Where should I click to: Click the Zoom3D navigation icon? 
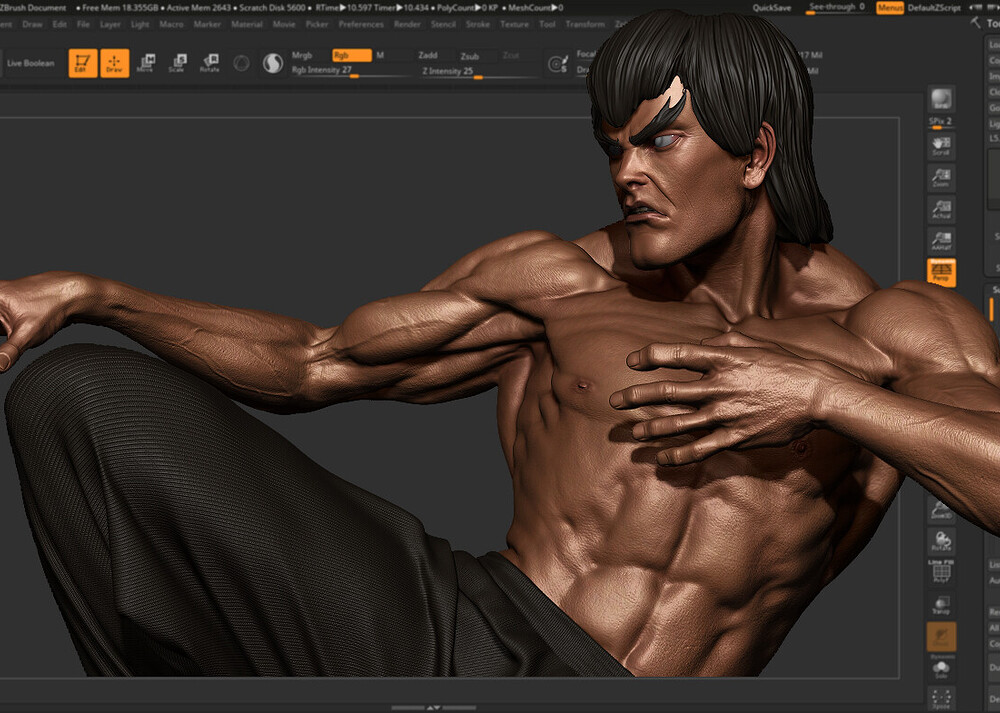[x=941, y=510]
